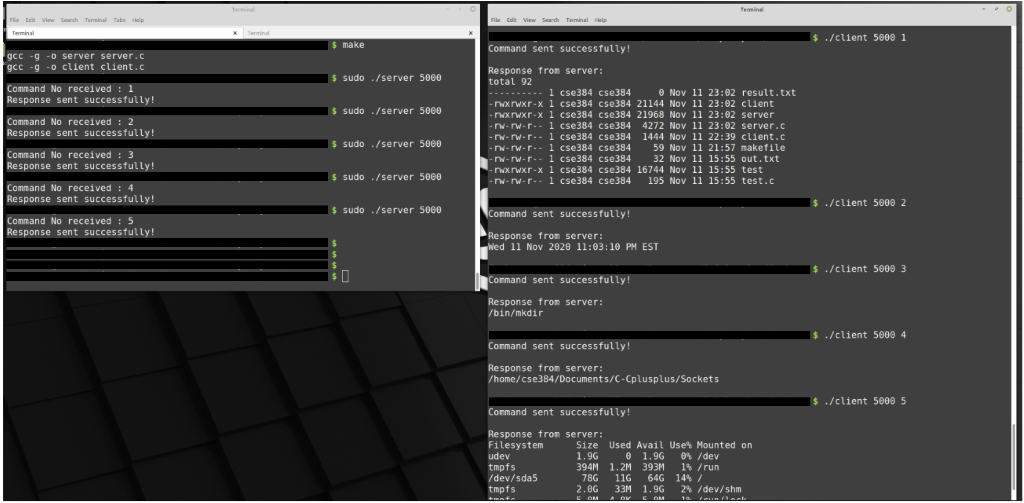Minimize the right Terminal window
The image size is (1024, 503).
pyautogui.click(x=985, y=9)
